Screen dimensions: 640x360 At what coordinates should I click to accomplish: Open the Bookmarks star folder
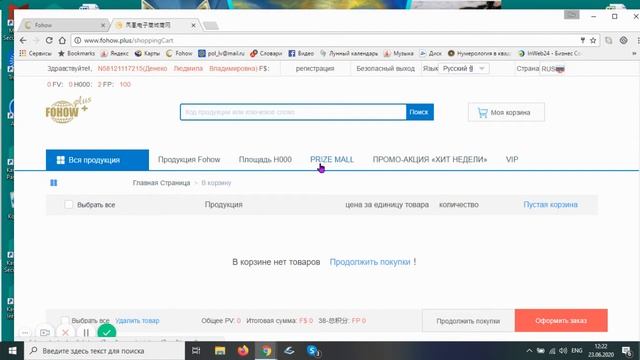coord(76,53)
